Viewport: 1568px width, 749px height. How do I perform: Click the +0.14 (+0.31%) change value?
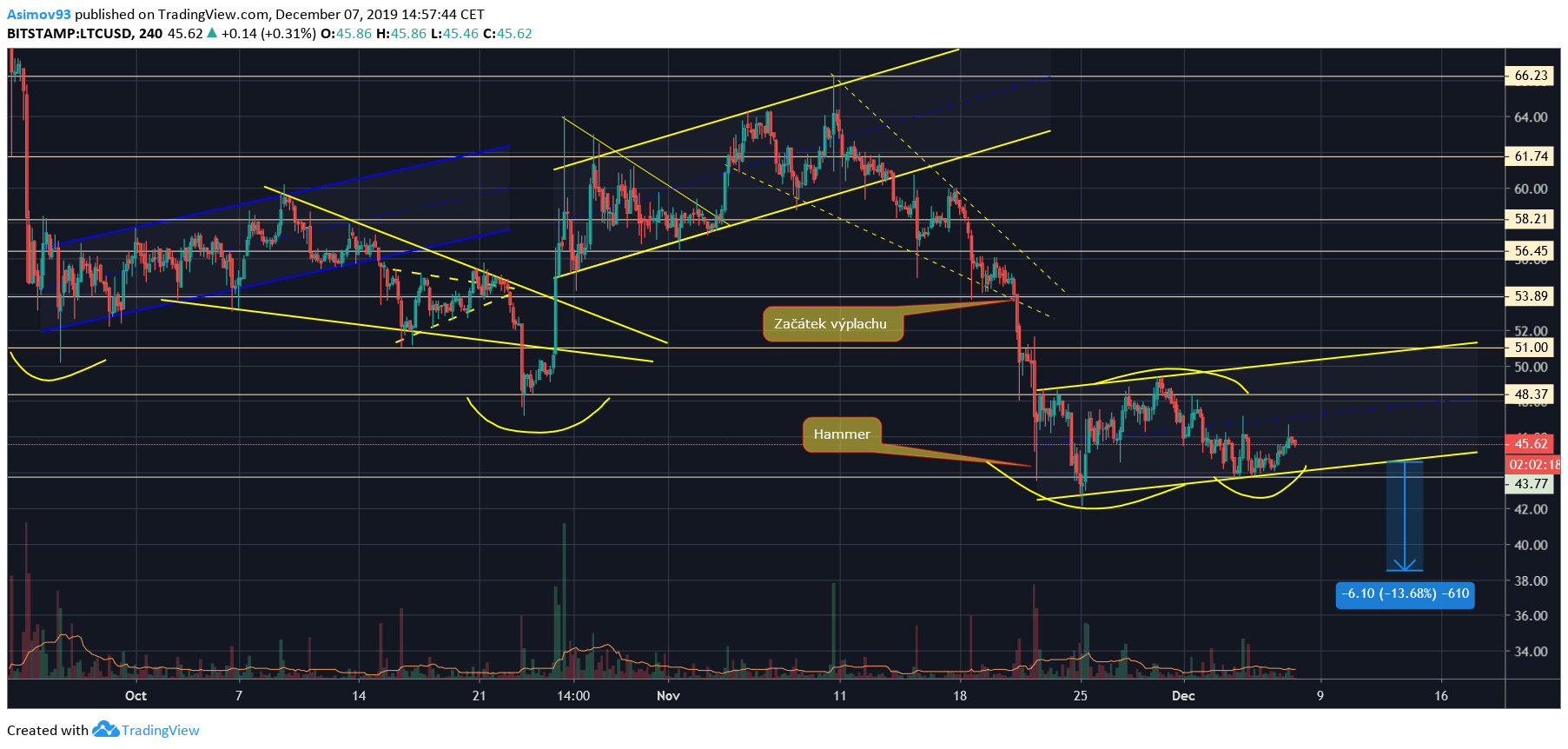268,33
